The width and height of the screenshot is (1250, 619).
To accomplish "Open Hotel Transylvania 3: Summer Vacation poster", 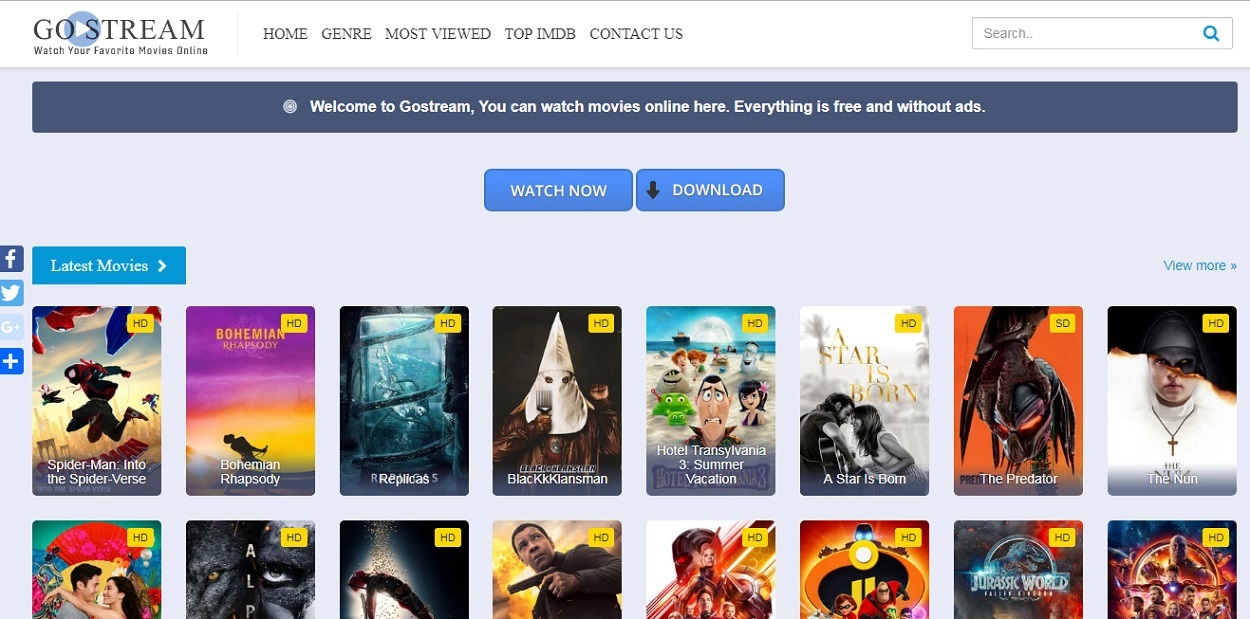I will [711, 401].
